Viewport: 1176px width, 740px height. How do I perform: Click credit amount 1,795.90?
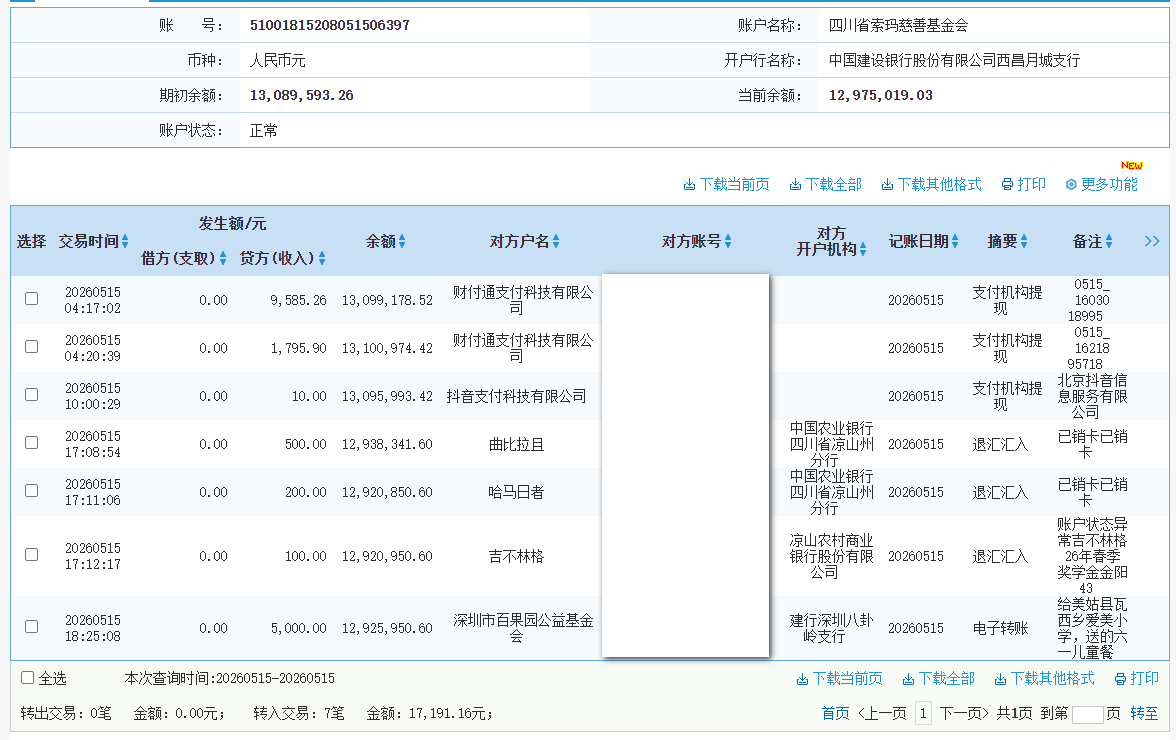tap(298, 348)
